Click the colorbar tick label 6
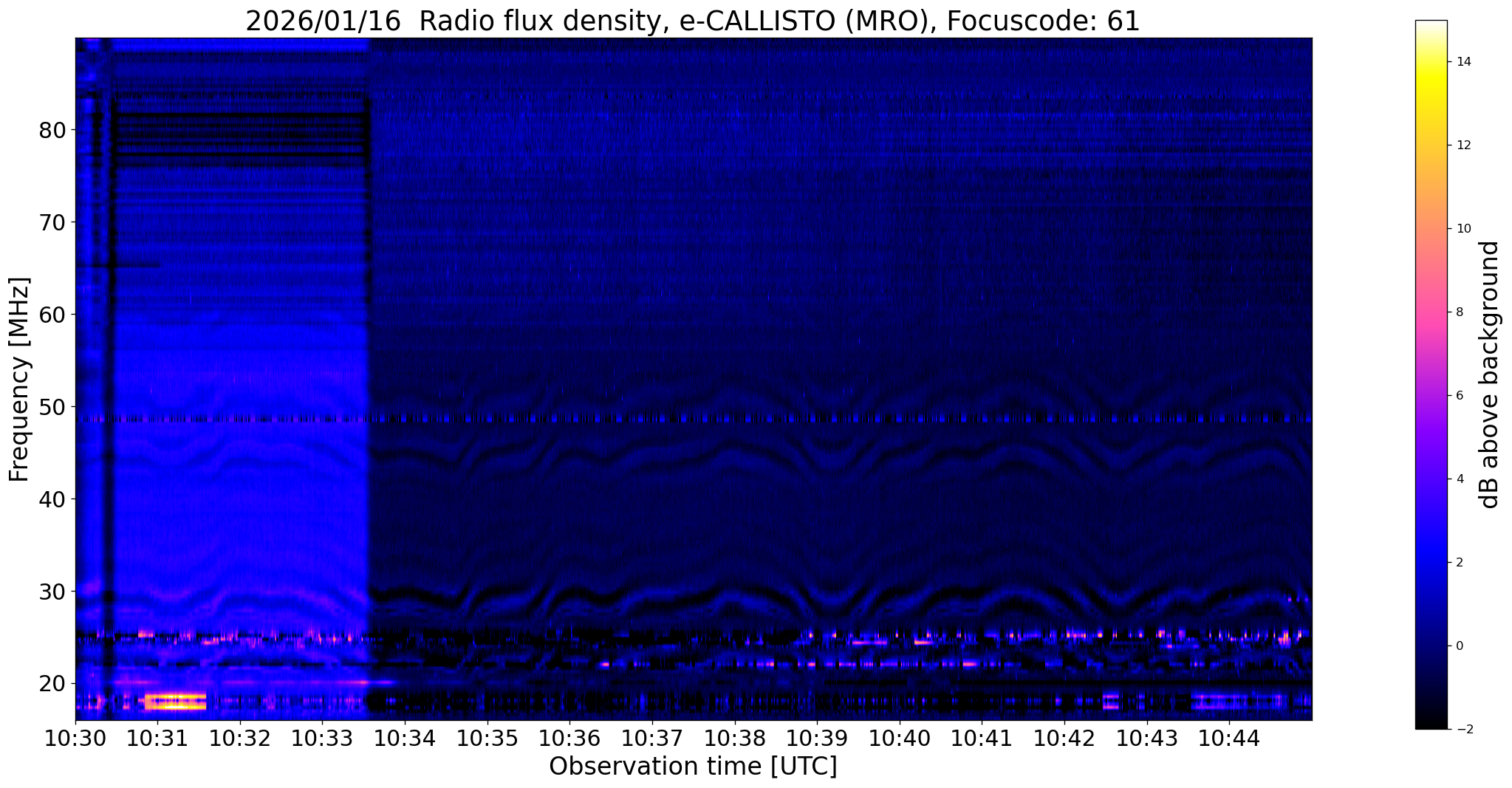 pos(1458,396)
